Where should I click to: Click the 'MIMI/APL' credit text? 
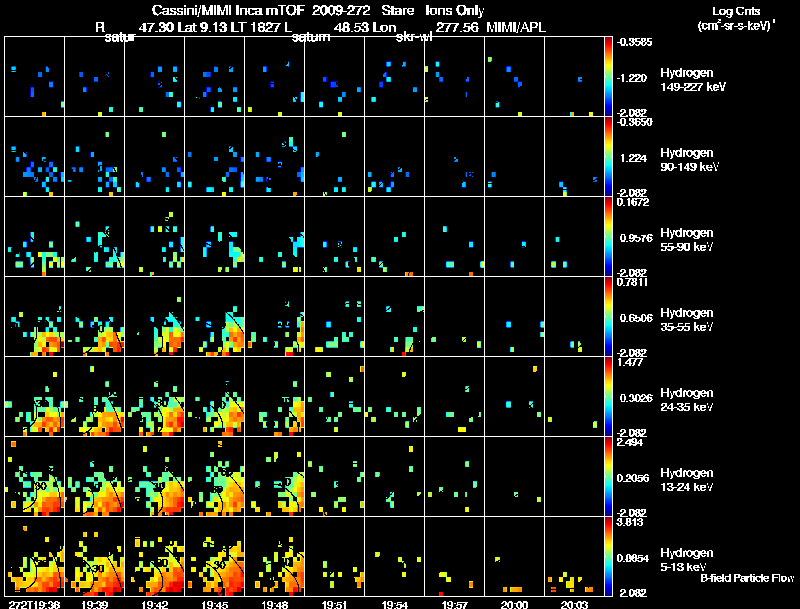click(516, 28)
